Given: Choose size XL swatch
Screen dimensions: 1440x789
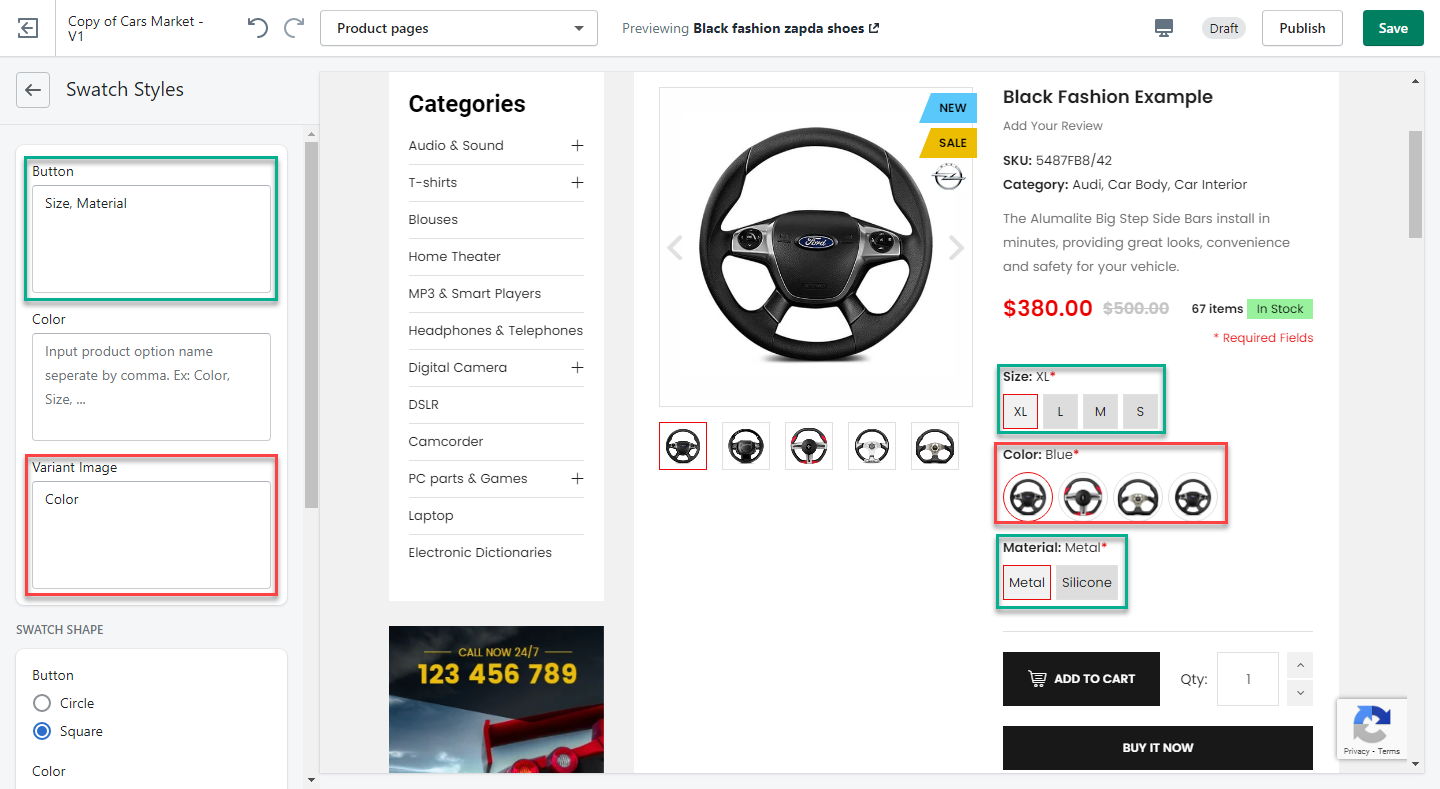Looking at the screenshot, I should tap(1020, 411).
